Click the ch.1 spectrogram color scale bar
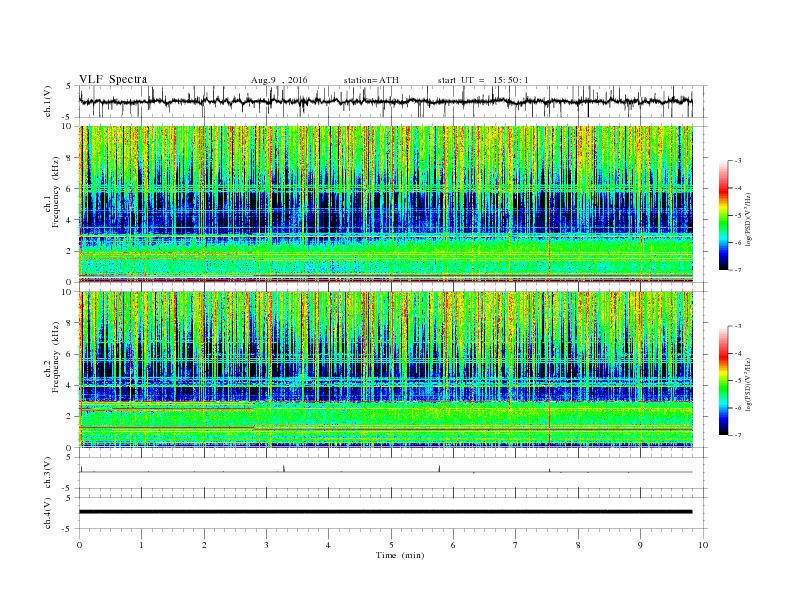The width and height of the screenshot is (792, 612). [723, 215]
